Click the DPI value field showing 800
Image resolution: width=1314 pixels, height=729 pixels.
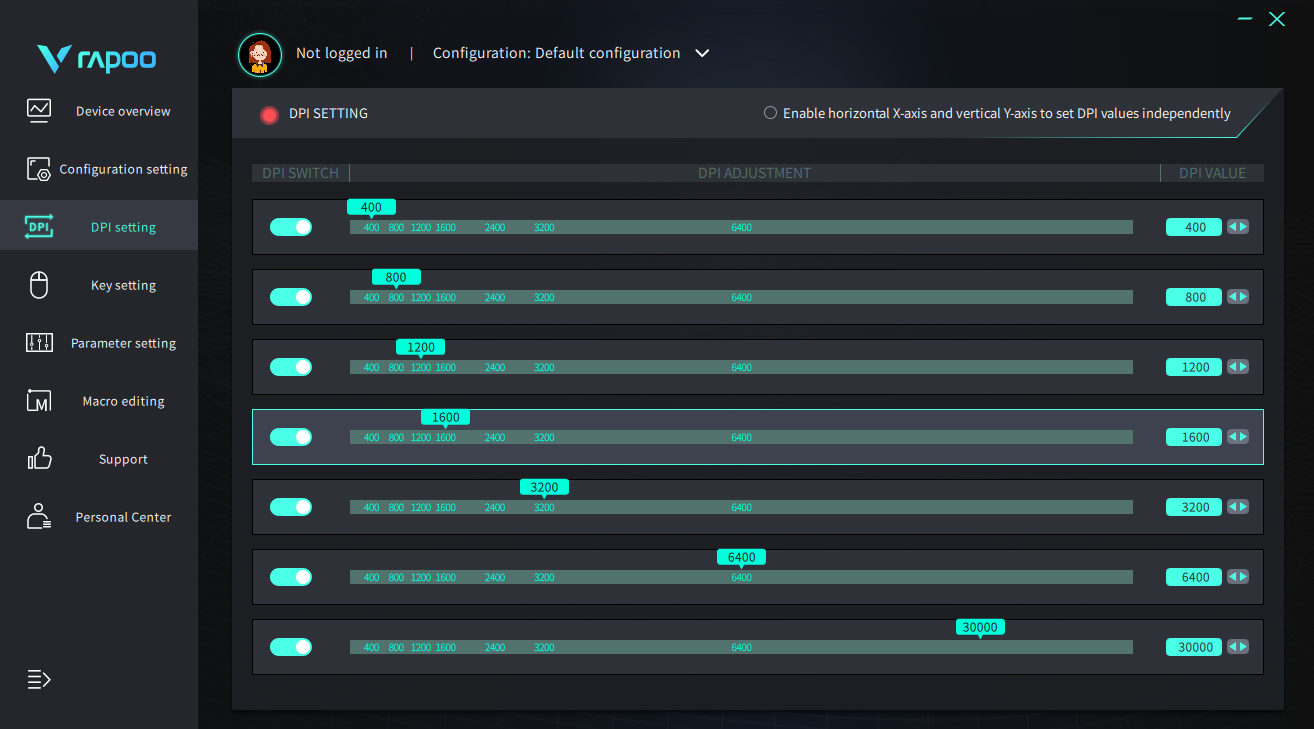[x=1194, y=297]
